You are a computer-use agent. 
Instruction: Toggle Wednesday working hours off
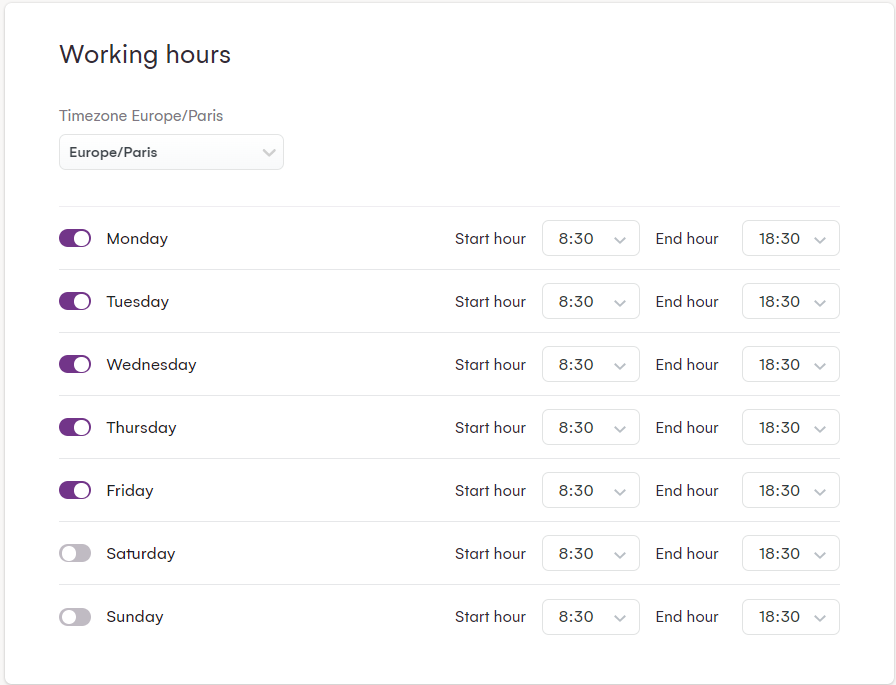[x=75, y=364]
